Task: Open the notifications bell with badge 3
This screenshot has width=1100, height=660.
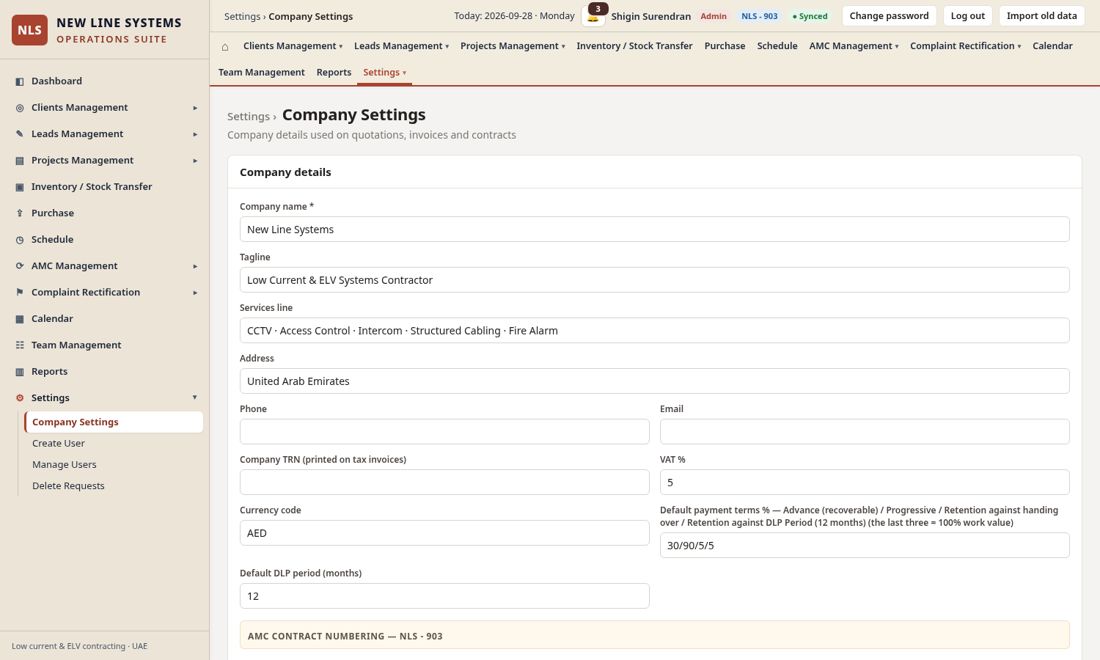Action: tap(593, 15)
